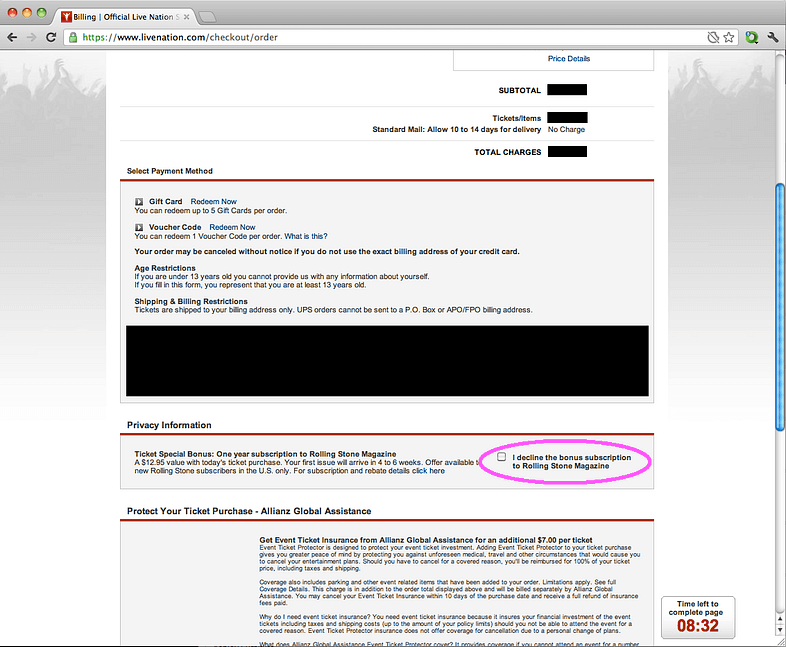Click the green SSL padlock icon
786x647 pixels.
point(74,37)
